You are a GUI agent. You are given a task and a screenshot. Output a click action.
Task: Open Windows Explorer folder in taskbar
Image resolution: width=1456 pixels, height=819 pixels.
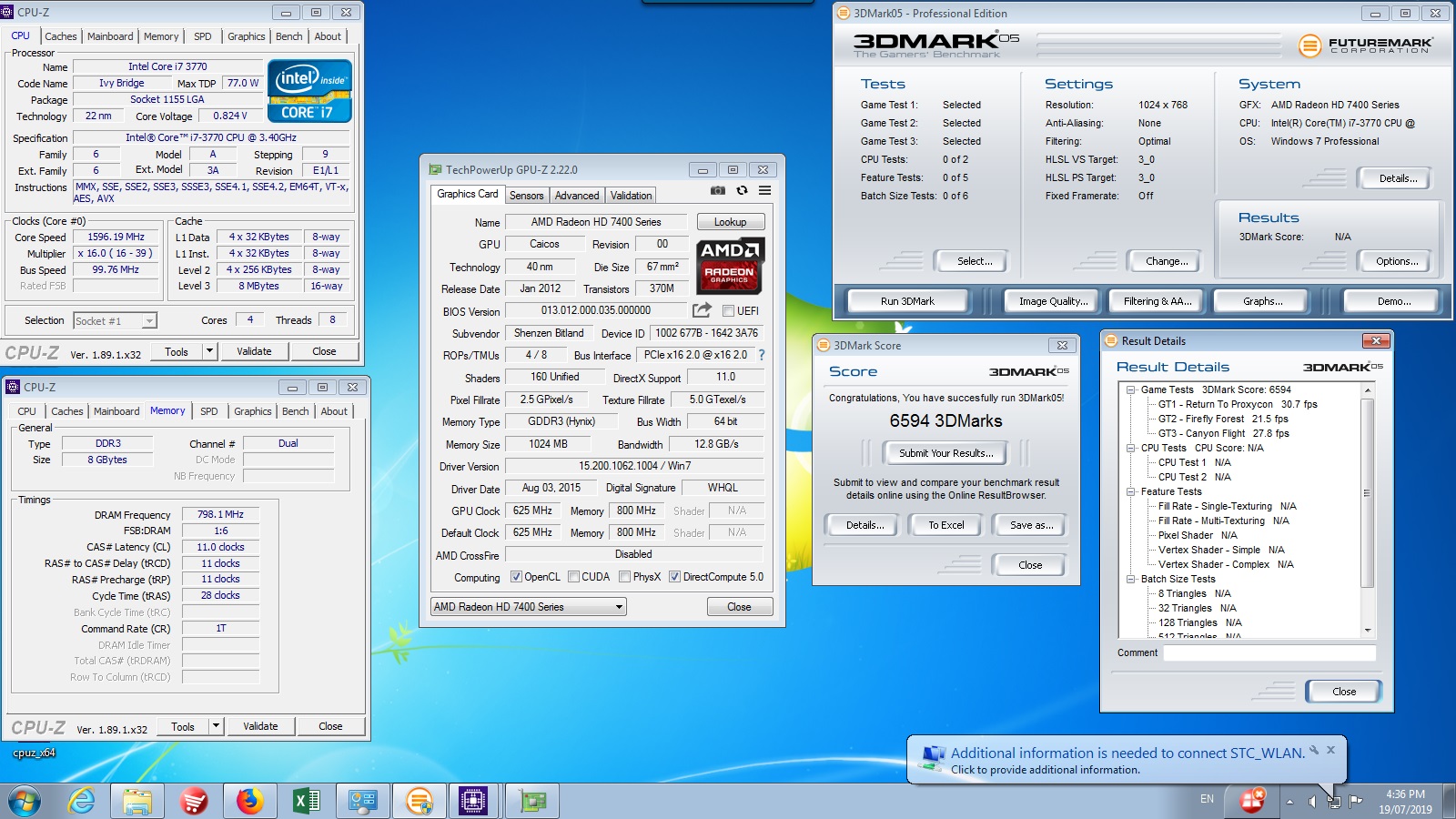pos(137,802)
